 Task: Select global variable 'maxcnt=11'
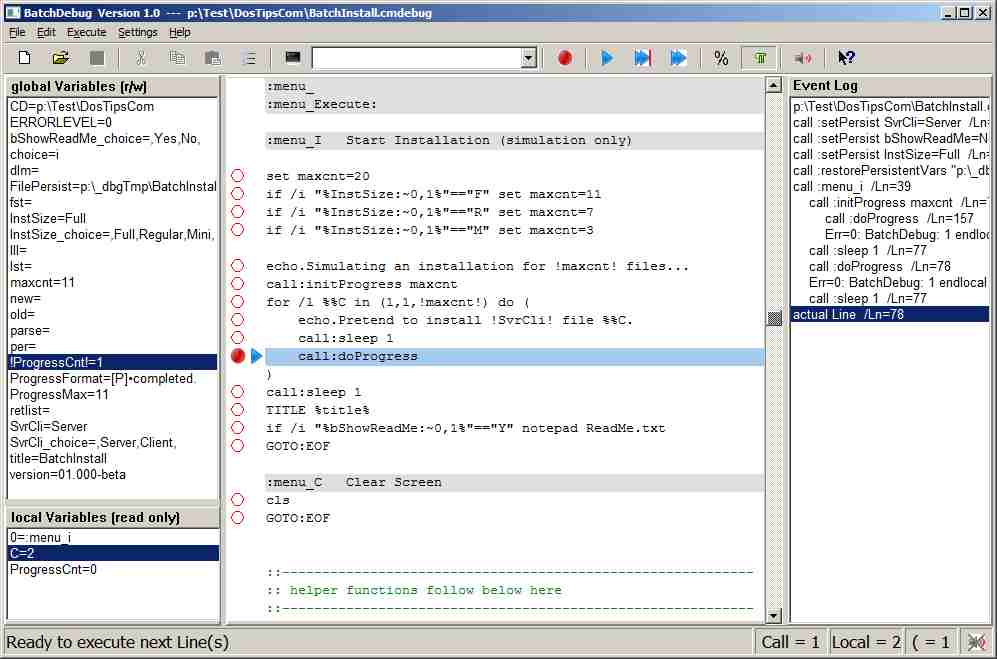coord(113,282)
